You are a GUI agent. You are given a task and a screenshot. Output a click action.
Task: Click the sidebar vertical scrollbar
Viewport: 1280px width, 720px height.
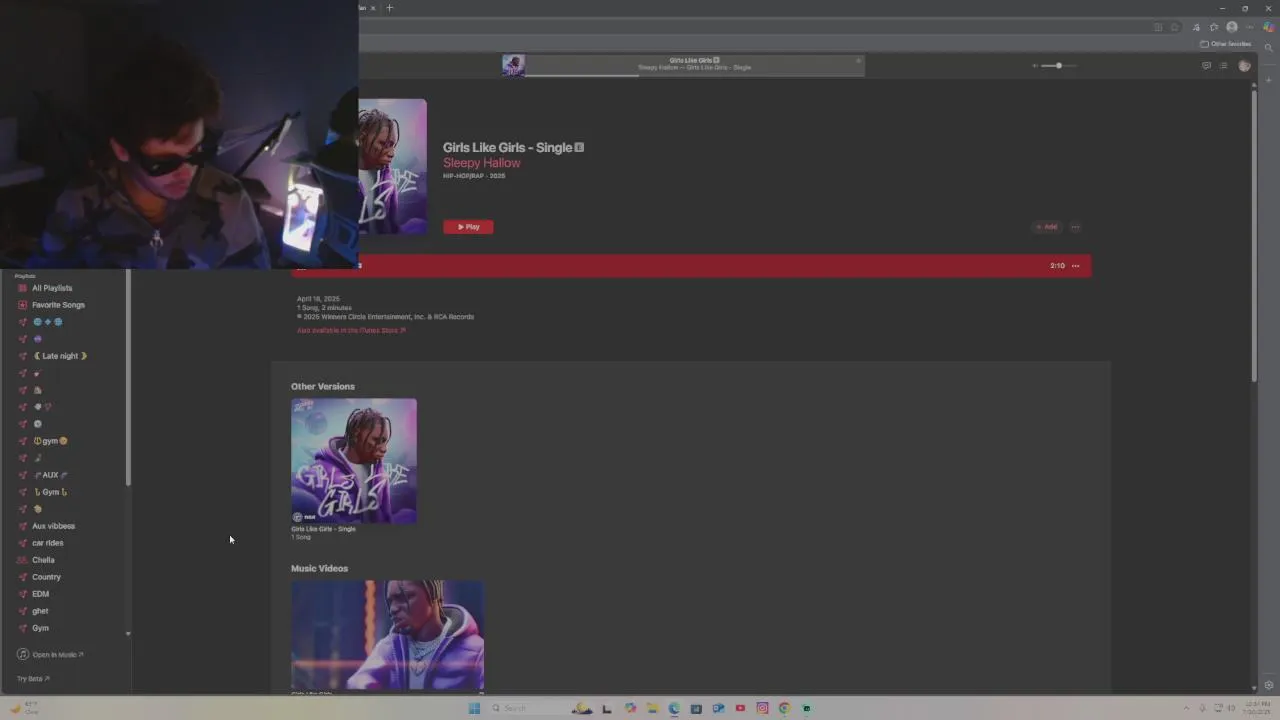[x=128, y=378]
